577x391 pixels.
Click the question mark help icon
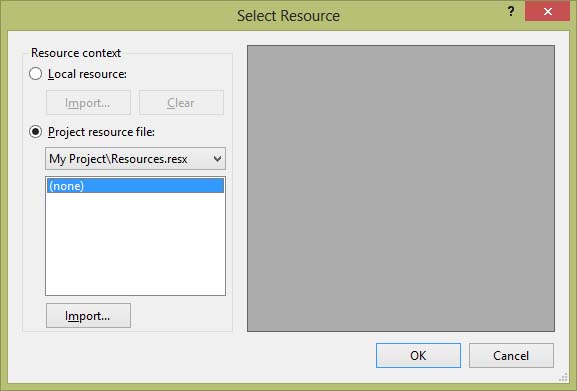click(x=511, y=11)
